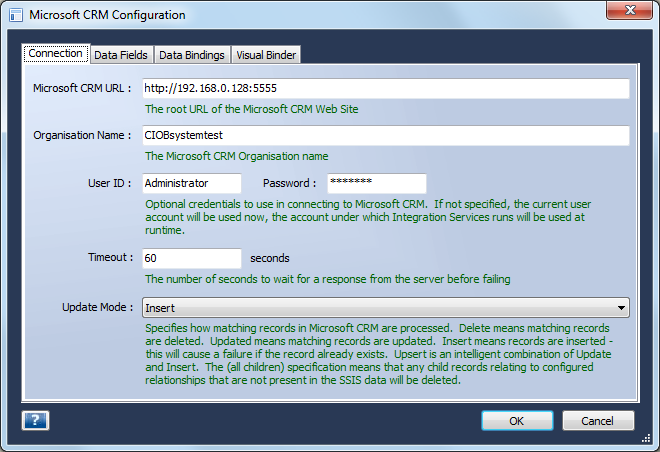Cancel the configuration dialog
The image size is (660, 452).
598,421
